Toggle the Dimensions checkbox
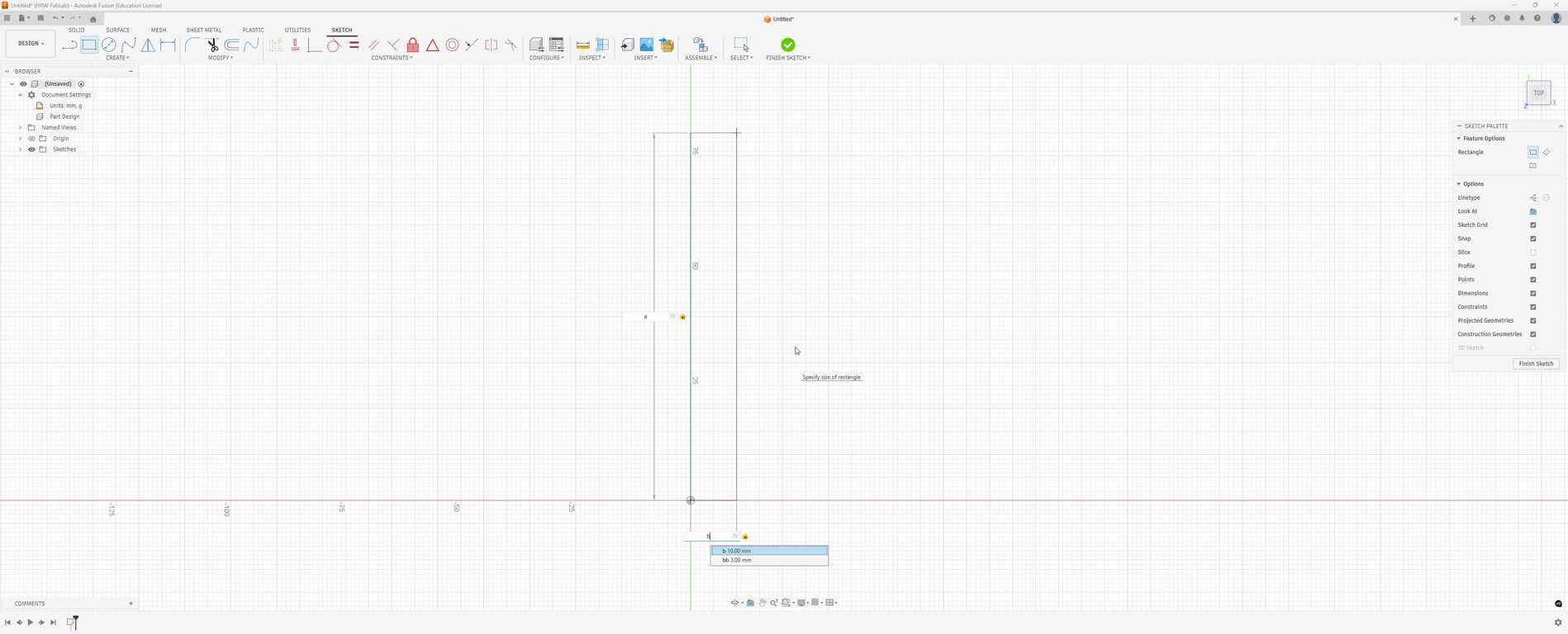Viewport: 1568px width, 634px height. [x=1533, y=293]
